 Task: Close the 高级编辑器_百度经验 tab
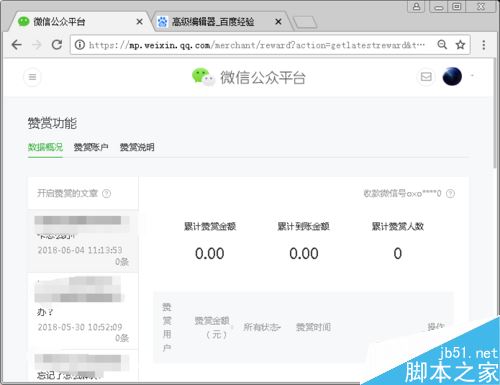point(278,22)
